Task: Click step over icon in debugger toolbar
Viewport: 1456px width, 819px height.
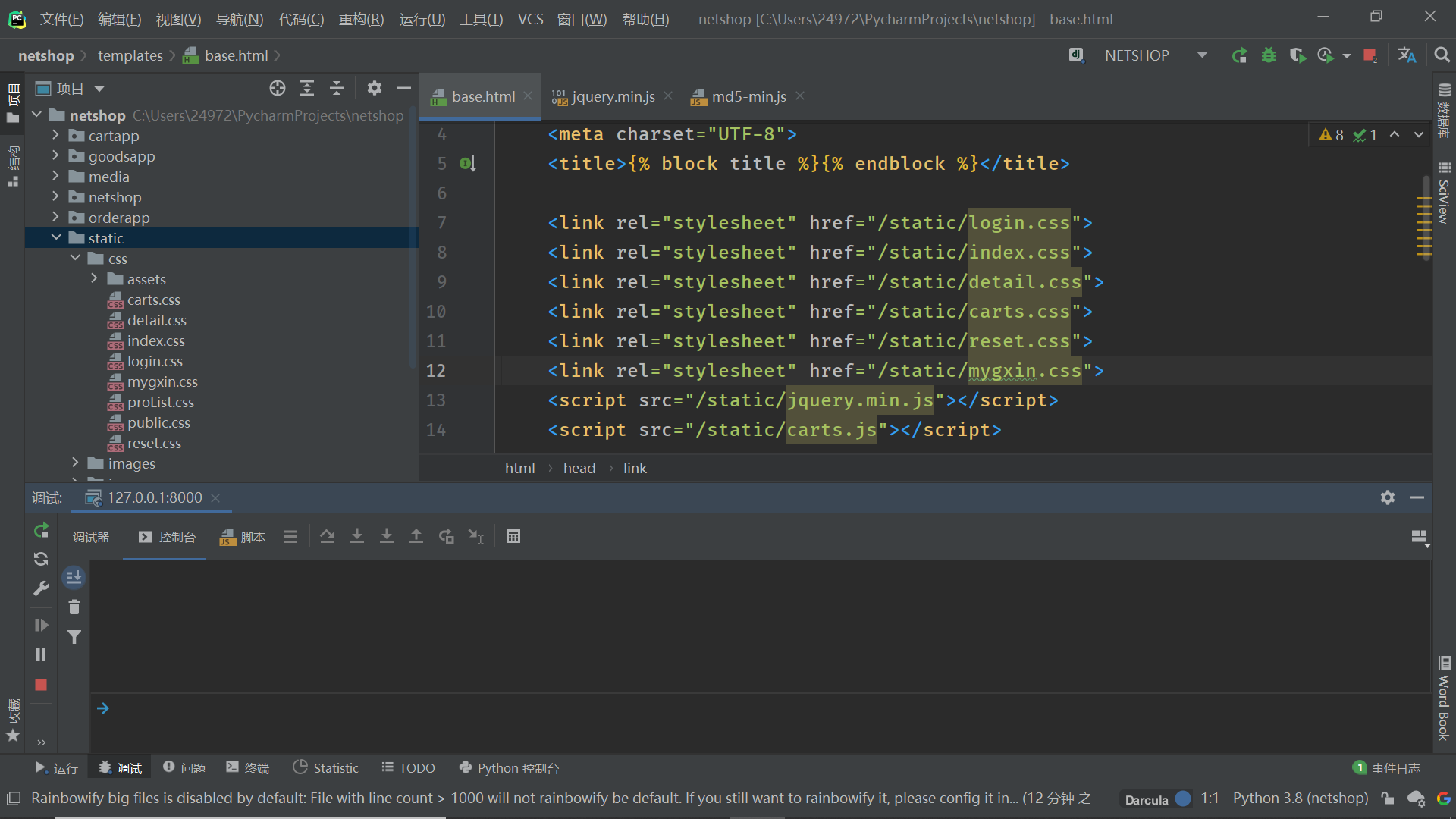Action: pyautogui.click(x=328, y=537)
